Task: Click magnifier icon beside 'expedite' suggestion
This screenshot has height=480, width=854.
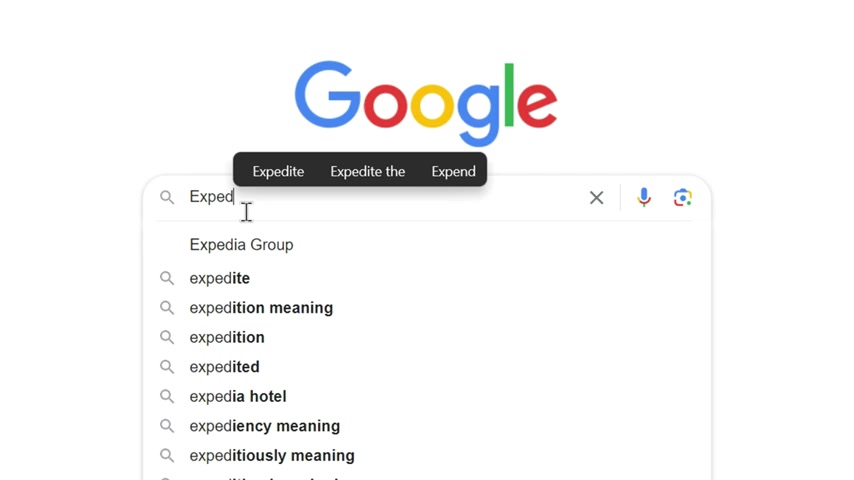Action: [x=167, y=278]
